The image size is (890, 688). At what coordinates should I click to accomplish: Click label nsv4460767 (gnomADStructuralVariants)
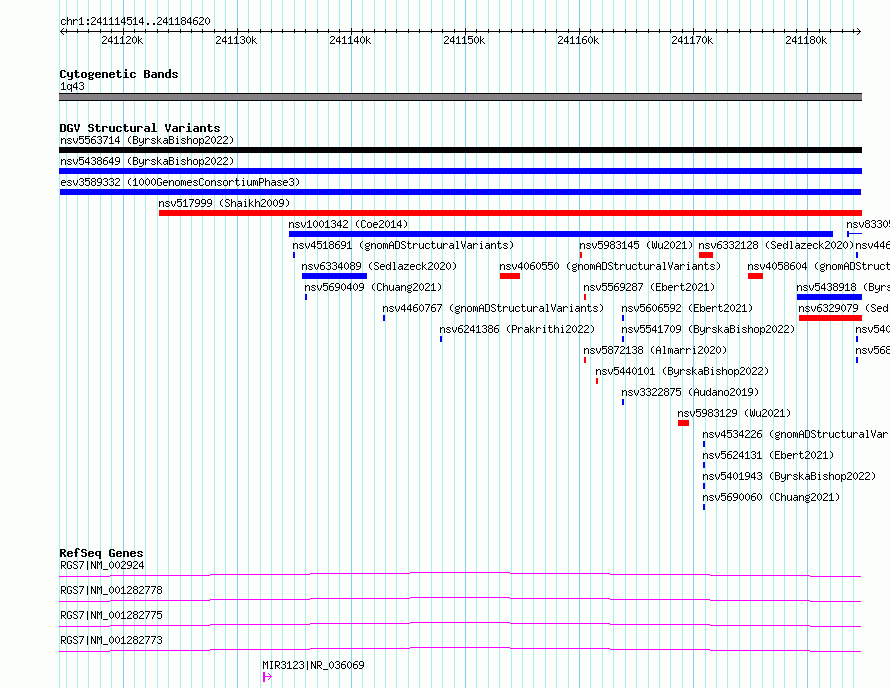[x=493, y=308]
